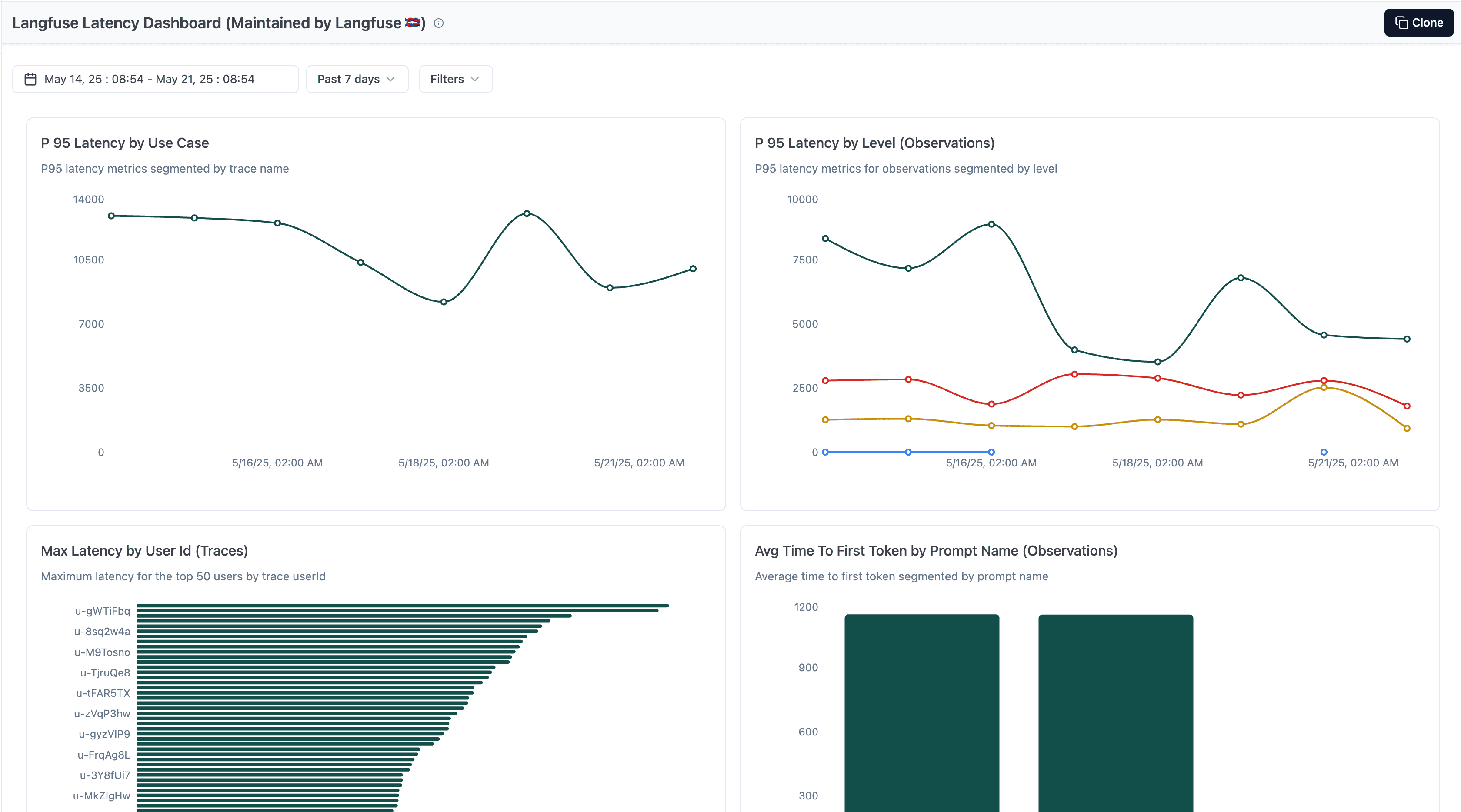The image size is (1461, 812).
Task: Click the longest bar for user u-gWTiFbq
Action: pyautogui.click(x=397, y=606)
